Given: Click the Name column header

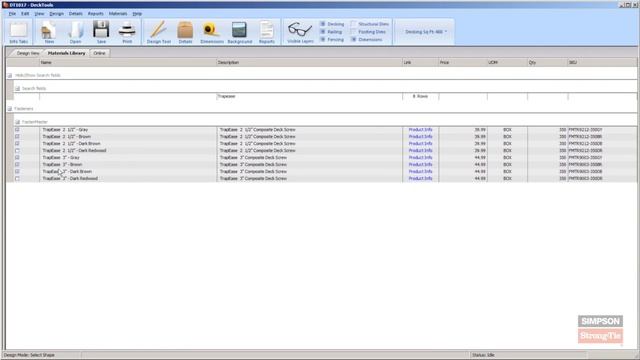Looking at the screenshot, I should click(x=128, y=62).
